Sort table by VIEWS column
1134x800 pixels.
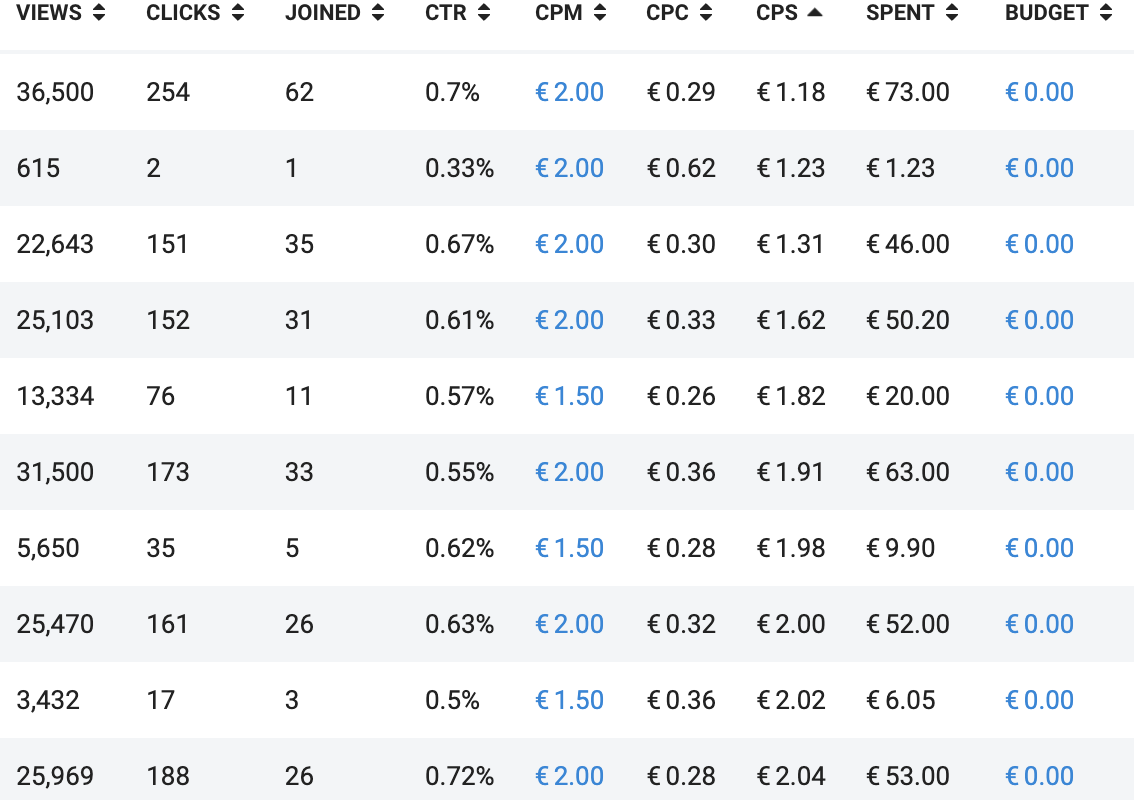click(x=61, y=12)
